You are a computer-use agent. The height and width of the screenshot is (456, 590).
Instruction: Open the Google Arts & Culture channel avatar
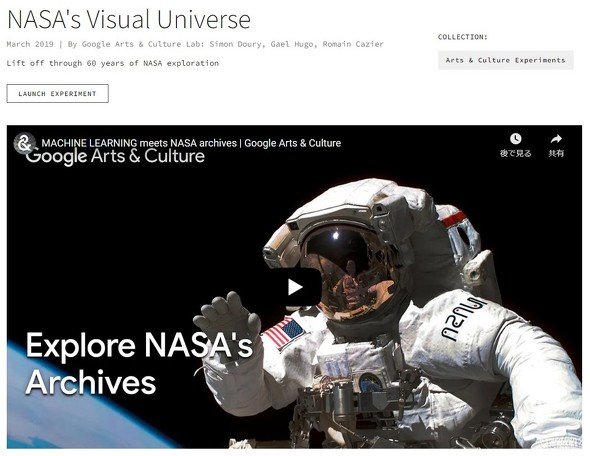24,143
